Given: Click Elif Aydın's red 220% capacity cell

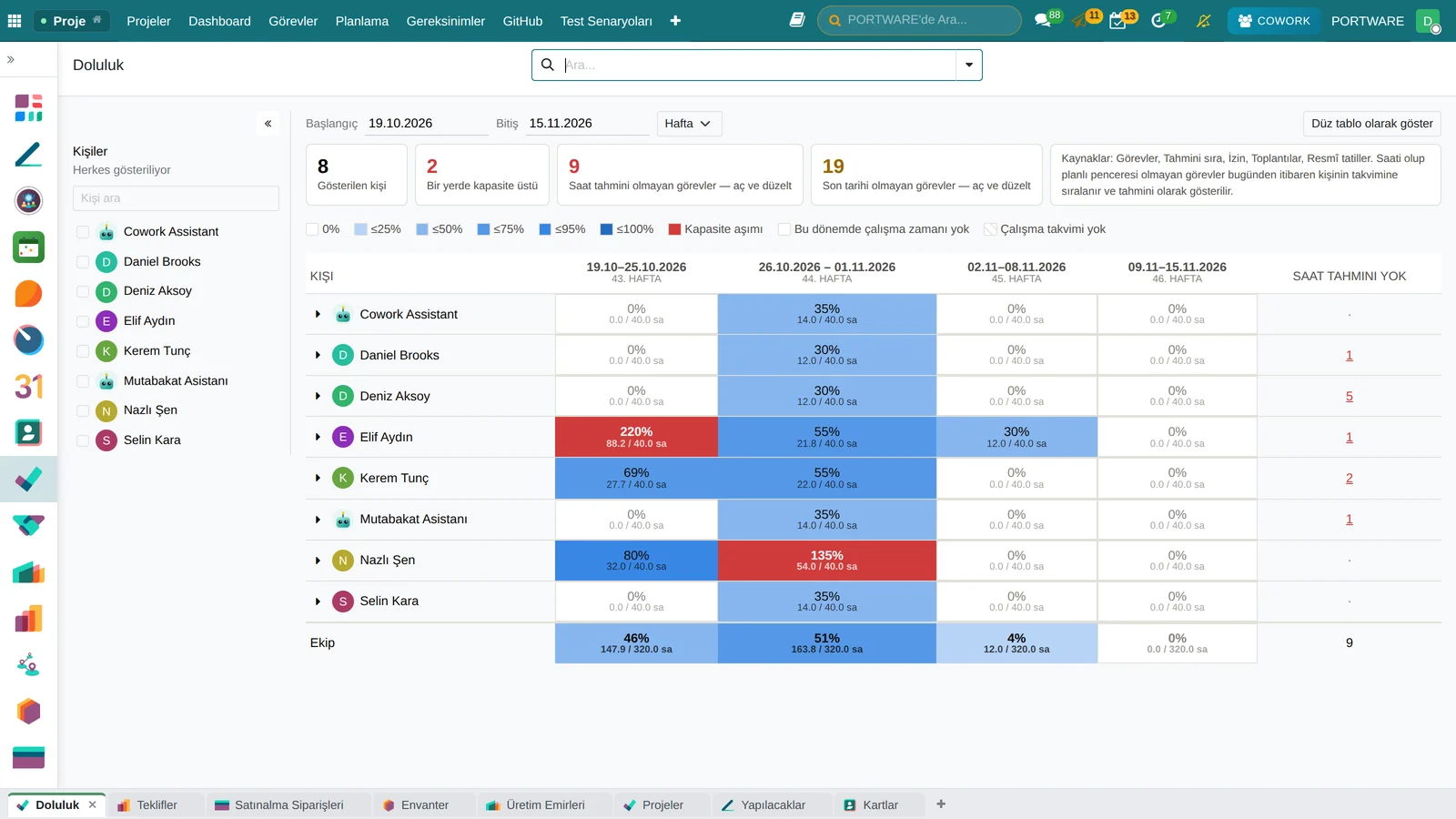Looking at the screenshot, I should 636,437.
